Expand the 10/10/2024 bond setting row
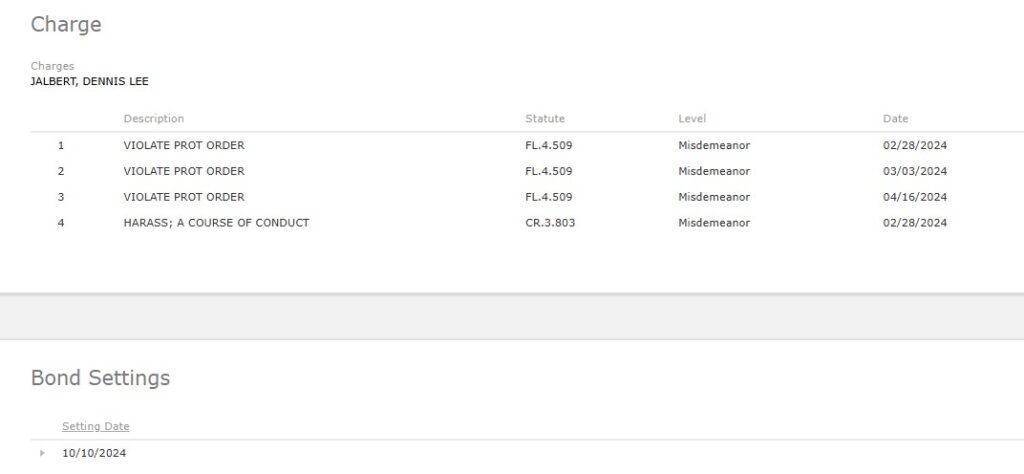 pos(42,454)
